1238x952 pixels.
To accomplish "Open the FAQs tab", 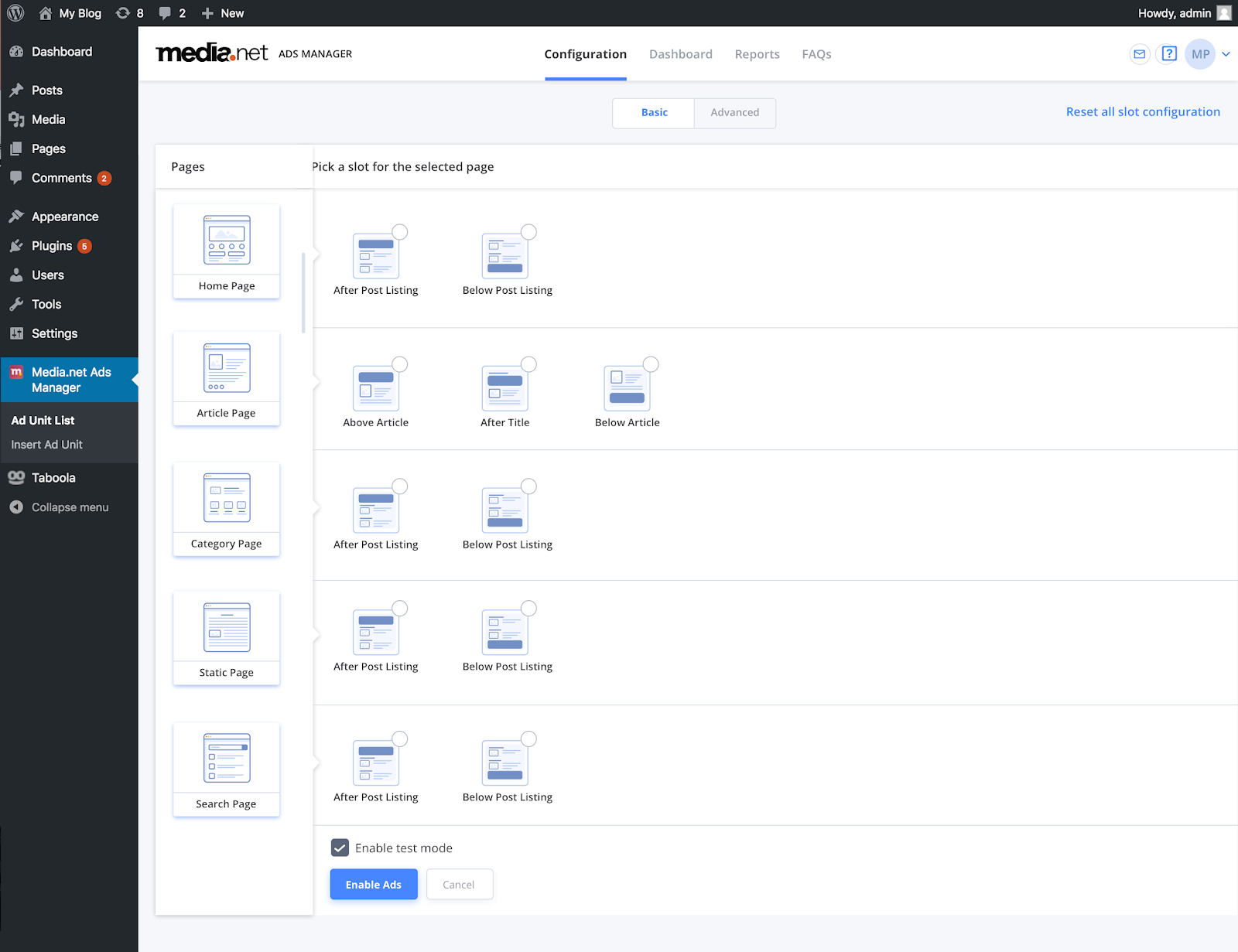I will point(816,54).
